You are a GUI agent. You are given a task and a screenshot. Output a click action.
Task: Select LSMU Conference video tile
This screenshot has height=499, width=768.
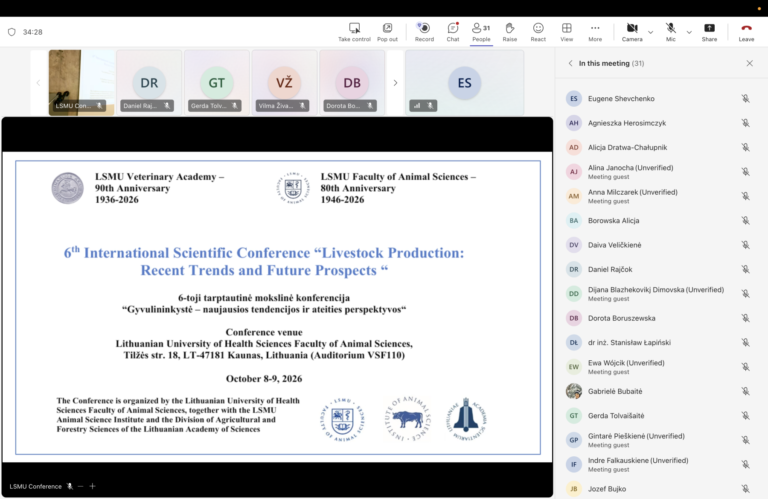tap(81, 83)
